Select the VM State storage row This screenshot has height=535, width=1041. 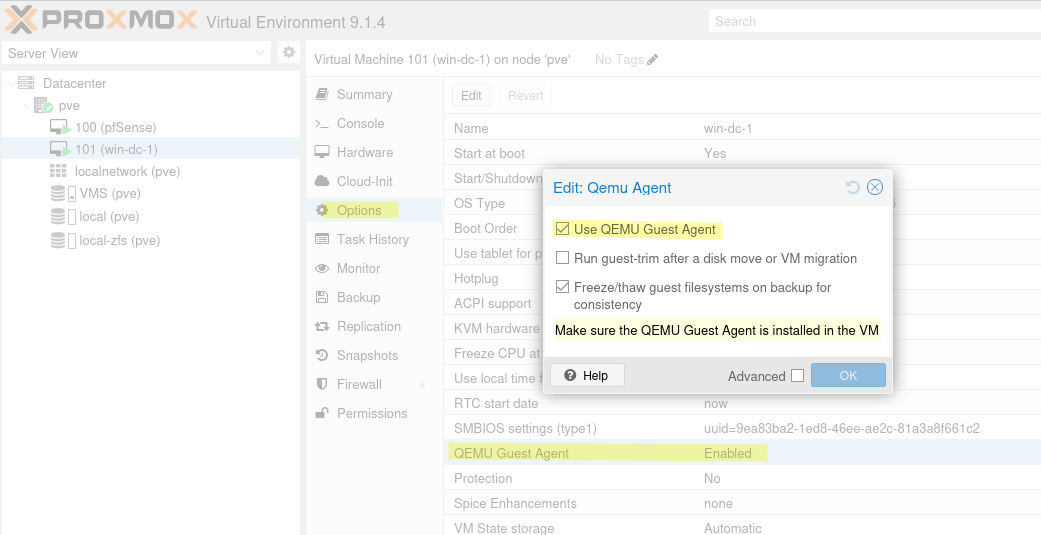click(x=742, y=526)
